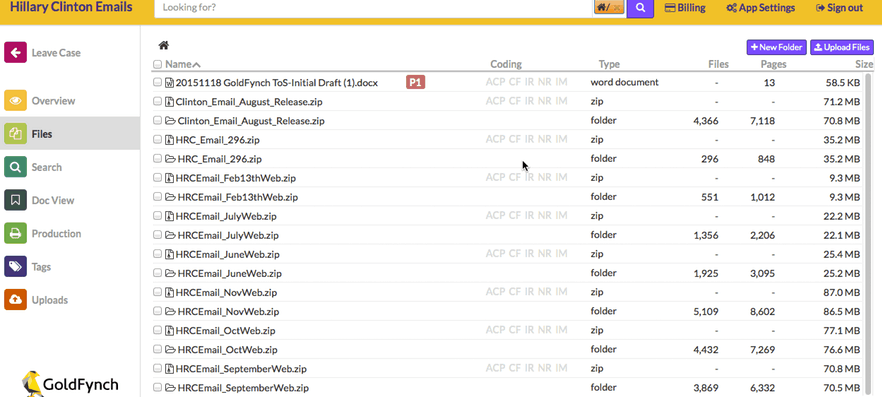This screenshot has width=882, height=397.
Task: Toggle the Name column sort arrow
Action: (196, 65)
